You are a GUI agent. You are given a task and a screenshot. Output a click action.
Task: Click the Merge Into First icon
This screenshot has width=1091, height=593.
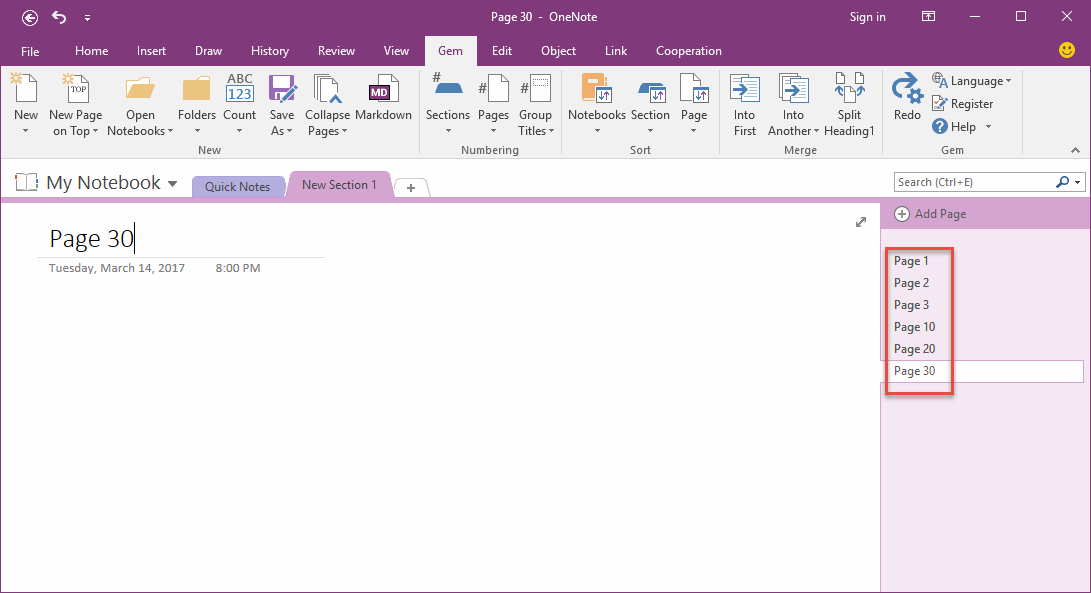point(744,89)
